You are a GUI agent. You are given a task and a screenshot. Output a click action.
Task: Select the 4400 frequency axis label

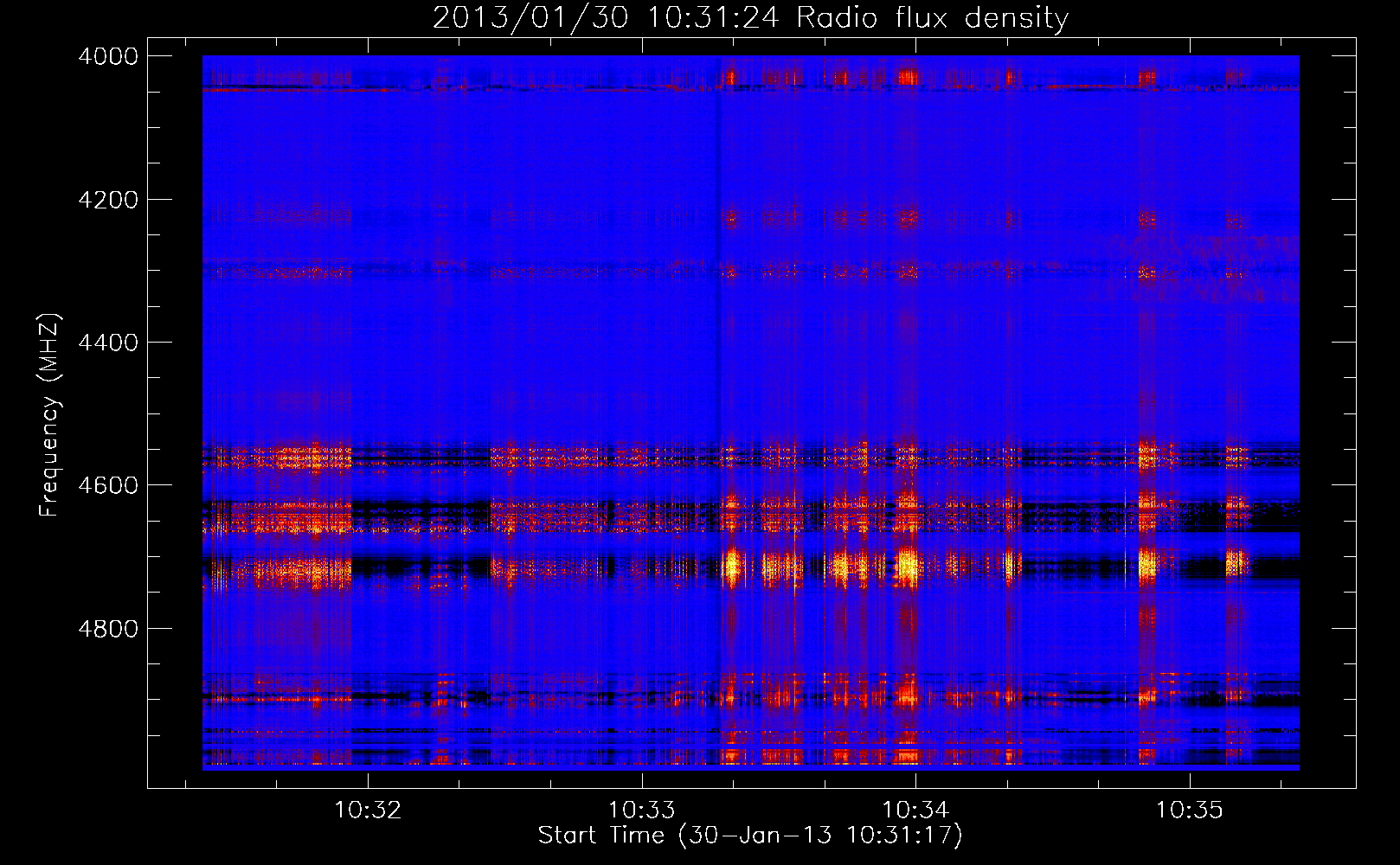pos(108,343)
